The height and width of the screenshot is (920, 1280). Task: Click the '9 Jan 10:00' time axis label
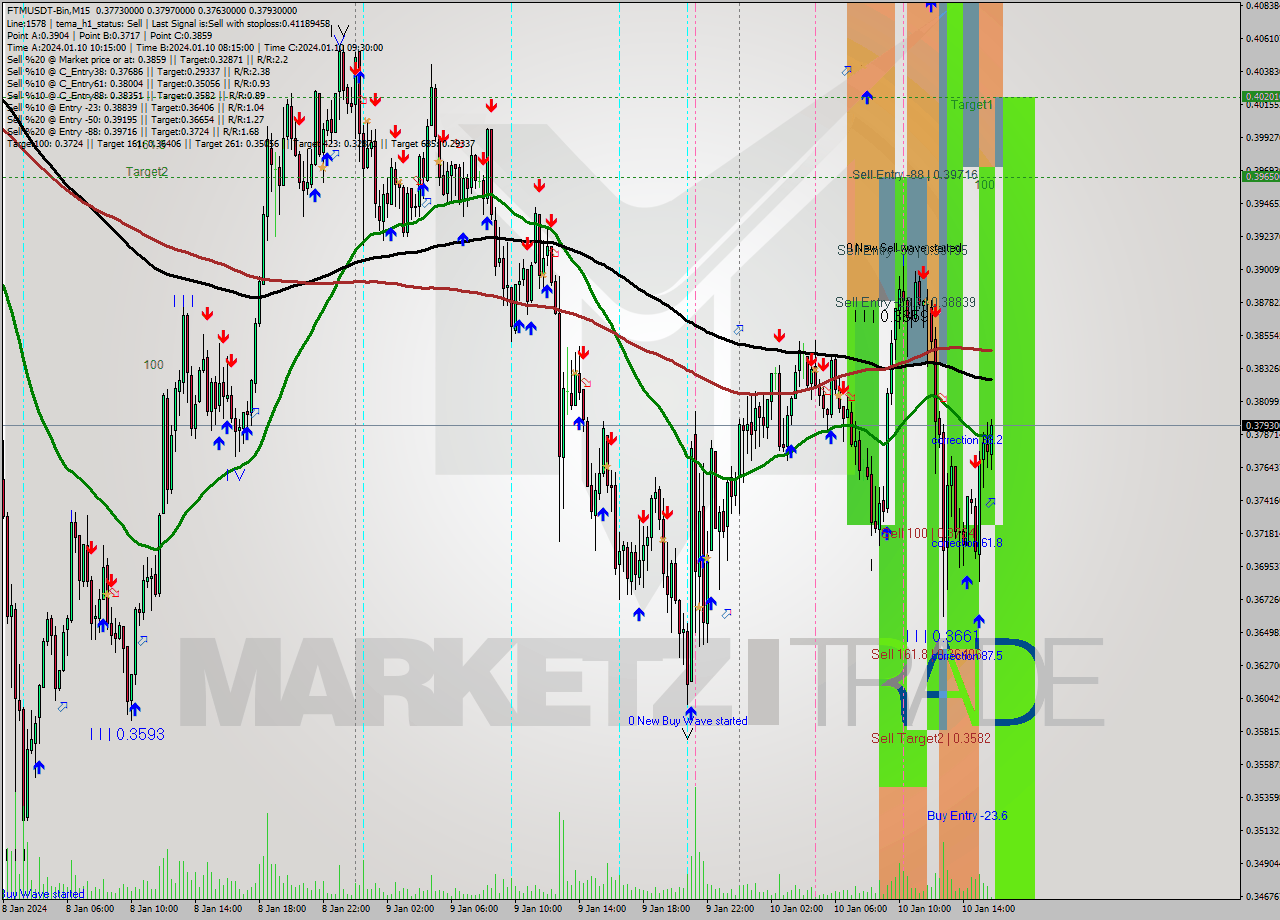click(x=537, y=910)
